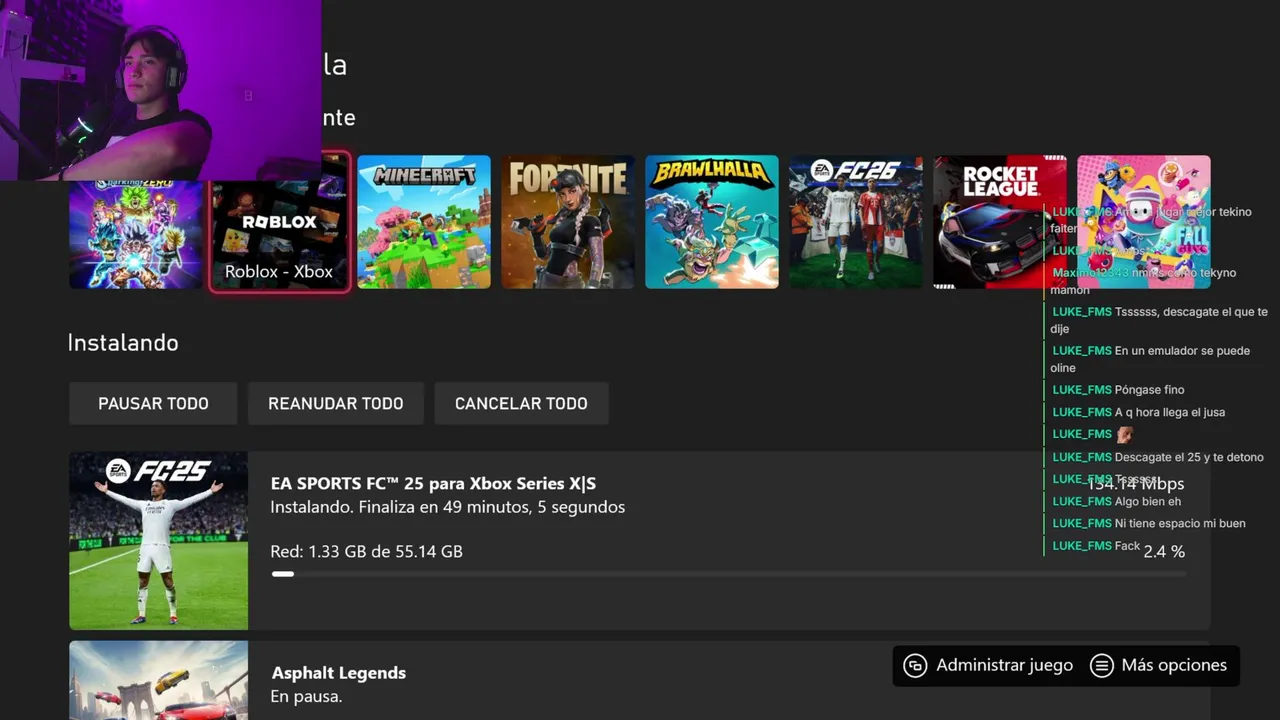Click the emoji in LUKE_FMS chat message
The image size is (1280, 720).
coord(1124,434)
